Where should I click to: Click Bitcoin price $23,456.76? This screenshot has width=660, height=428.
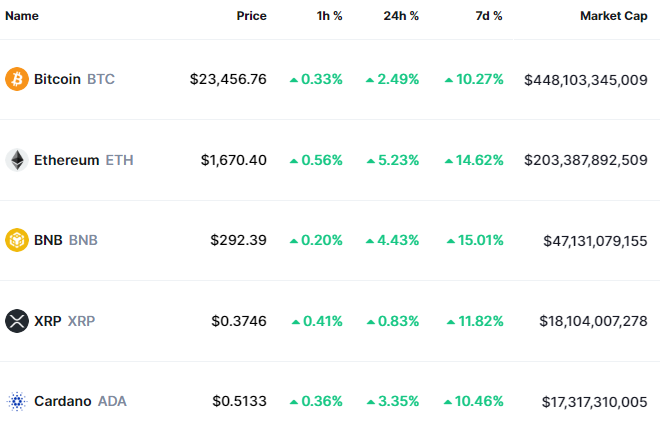coord(228,79)
